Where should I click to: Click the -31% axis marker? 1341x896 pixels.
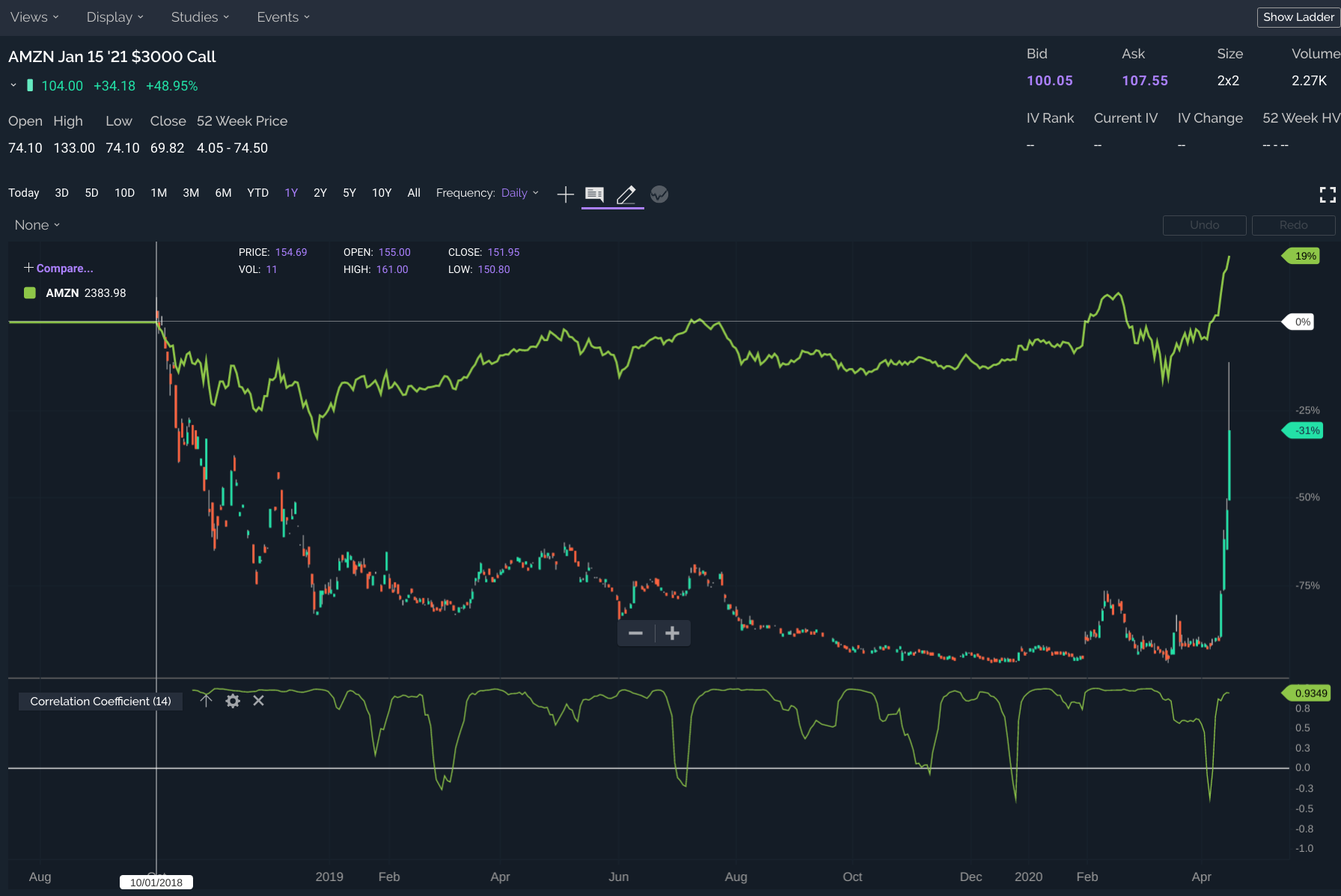coord(1304,431)
